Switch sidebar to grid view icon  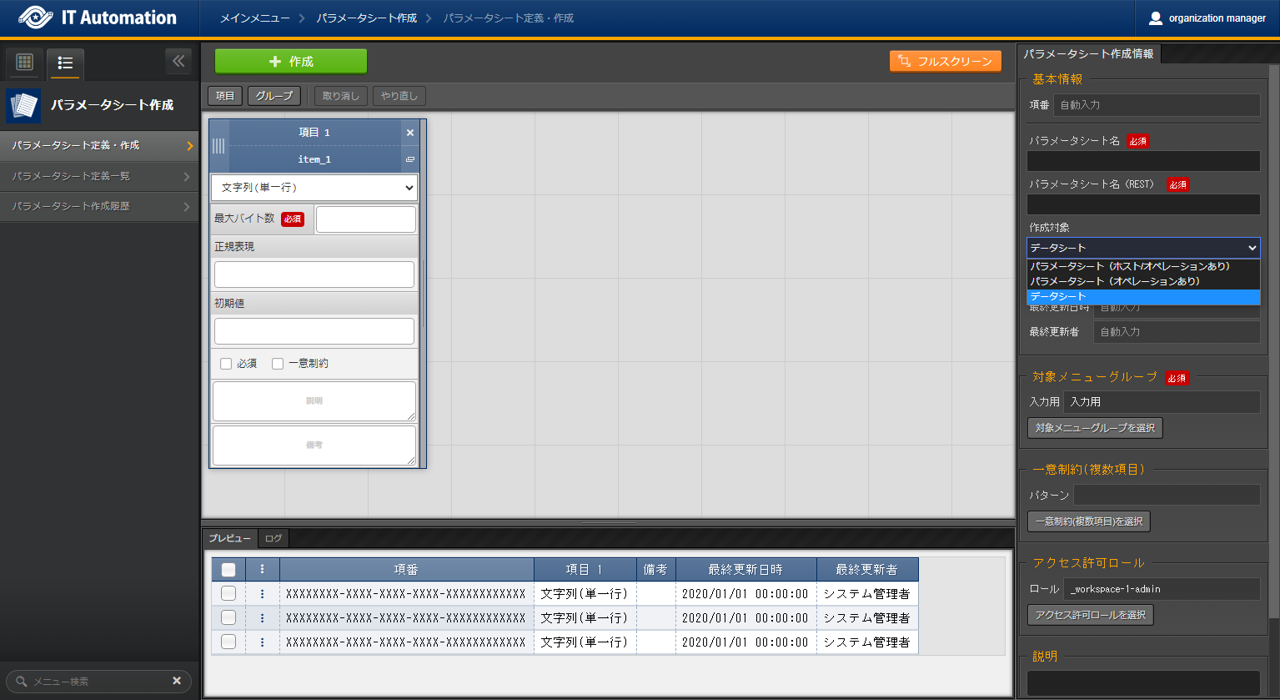(25, 63)
